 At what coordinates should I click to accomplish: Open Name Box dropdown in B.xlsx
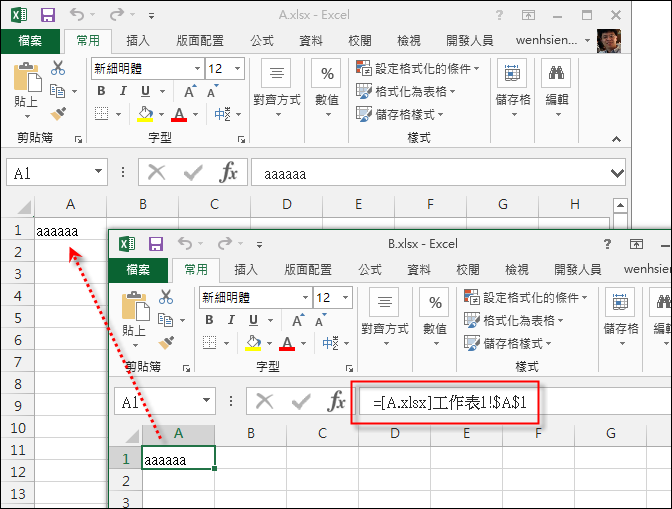206,400
